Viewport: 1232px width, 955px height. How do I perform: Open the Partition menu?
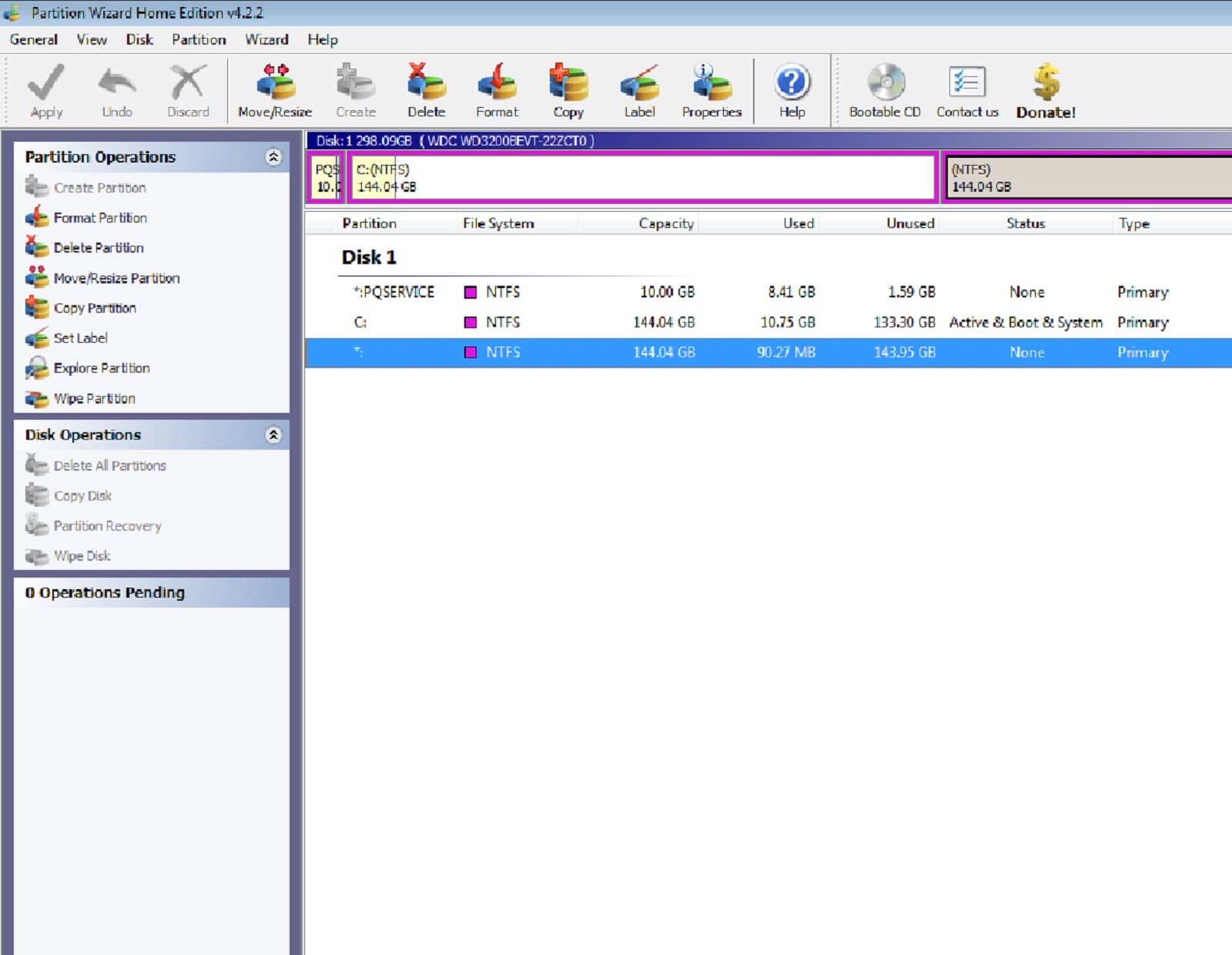click(199, 40)
